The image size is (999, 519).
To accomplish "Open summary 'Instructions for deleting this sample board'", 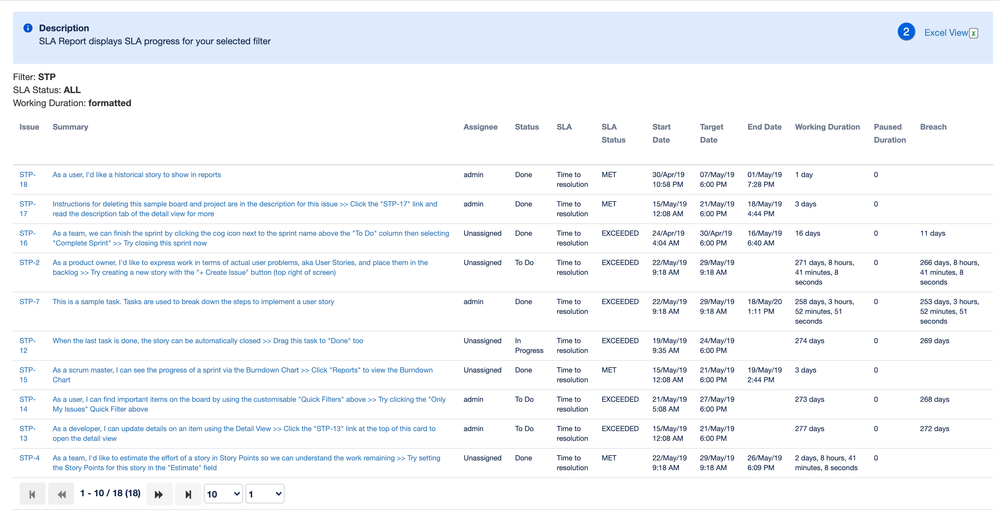I will coord(245,209).
